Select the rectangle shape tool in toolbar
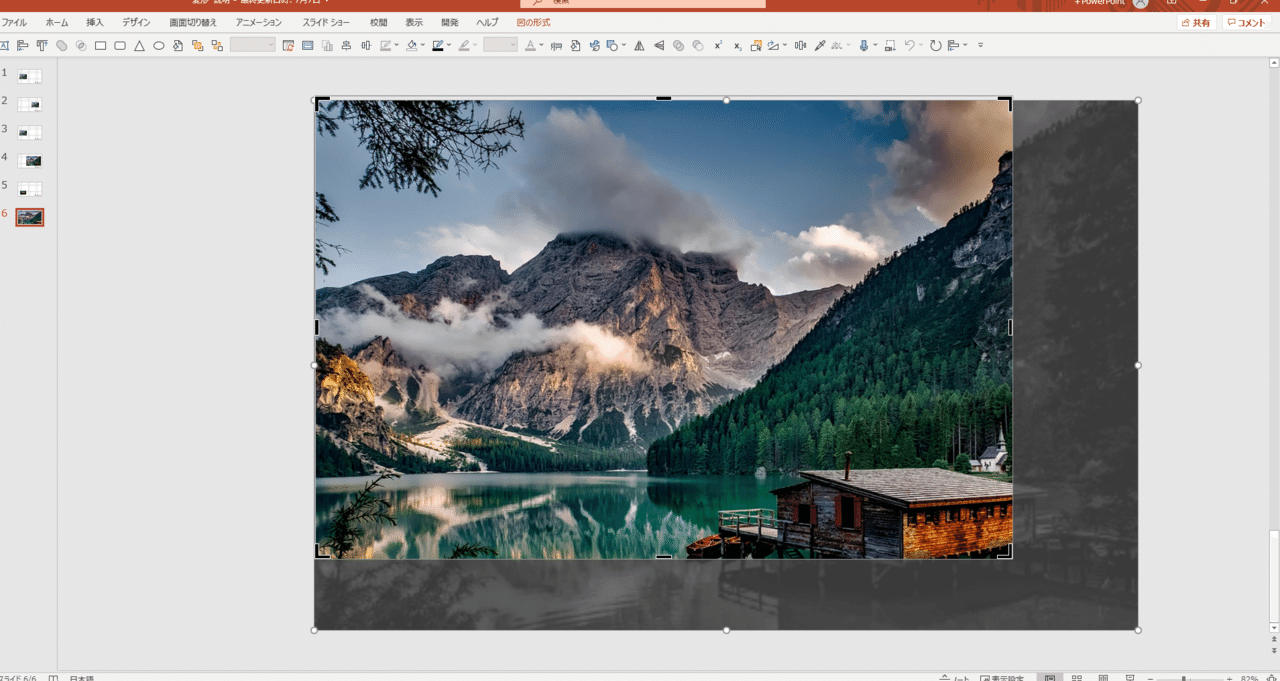Image resolution: width=1280 pixels, height=681 pixels. tap(100, 45)
